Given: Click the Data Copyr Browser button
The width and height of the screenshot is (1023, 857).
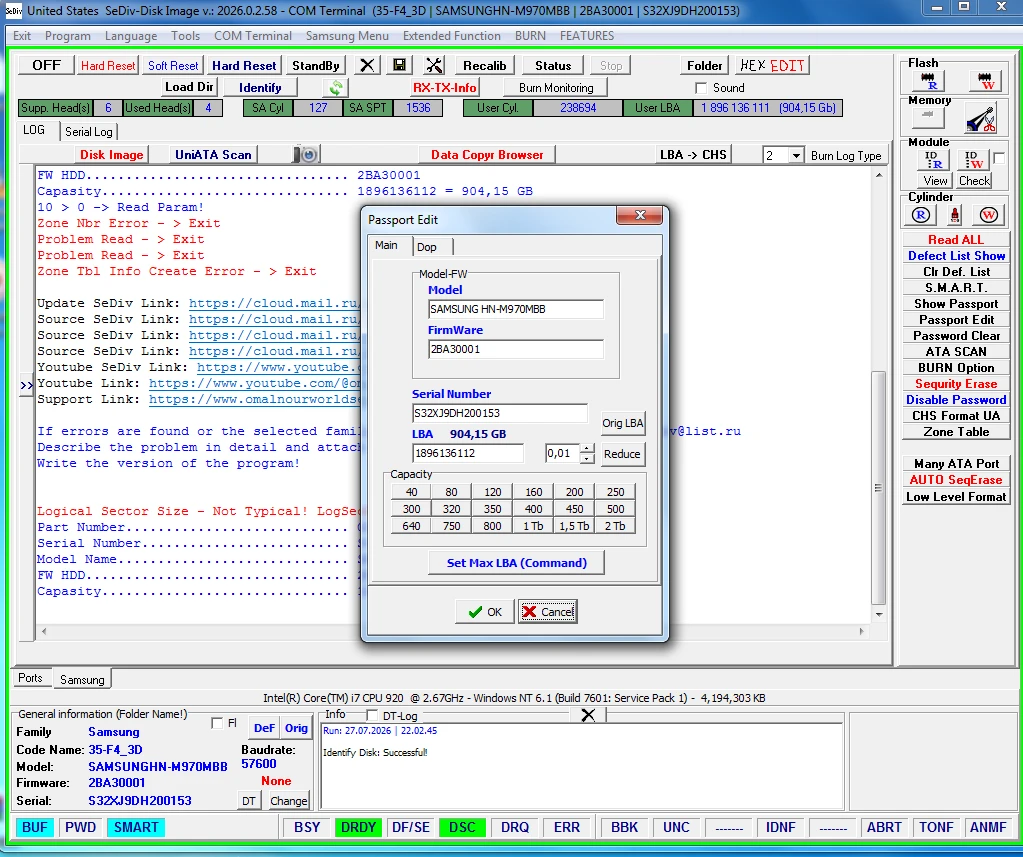Looking at the screenshot, I should (x=487, y=155).
